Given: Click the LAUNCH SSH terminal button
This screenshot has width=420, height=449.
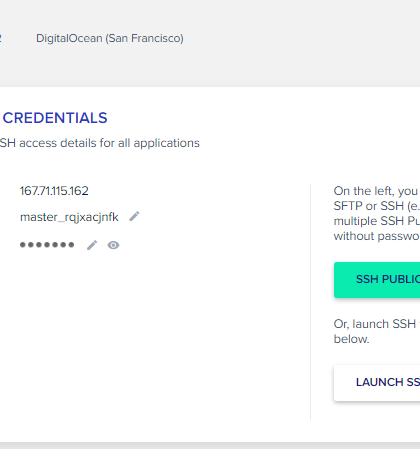Looking at the screenshot, I should (377, 383).
